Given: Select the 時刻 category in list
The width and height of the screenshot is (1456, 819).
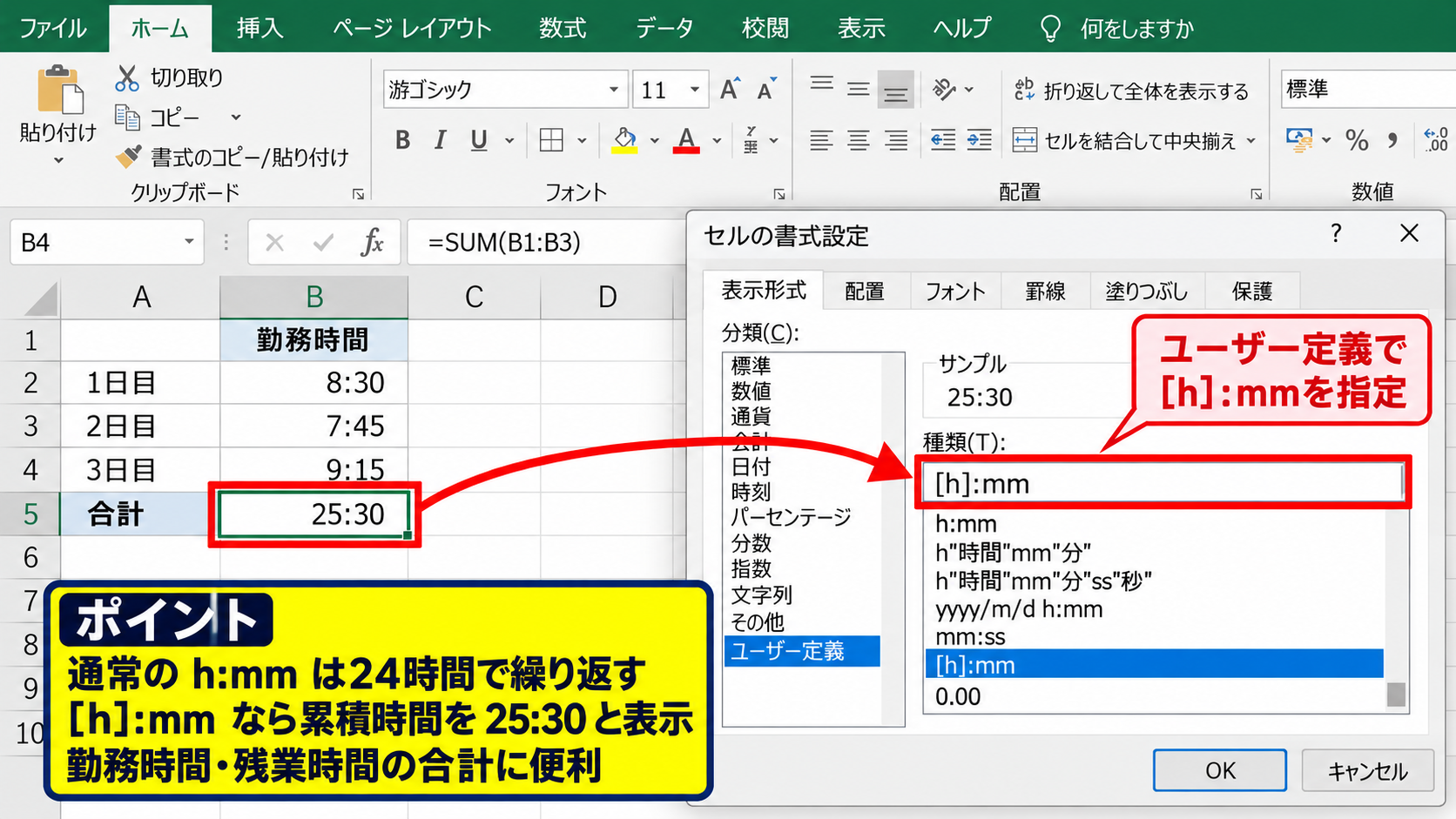Looking at the screenshot, I should (752, 492).
